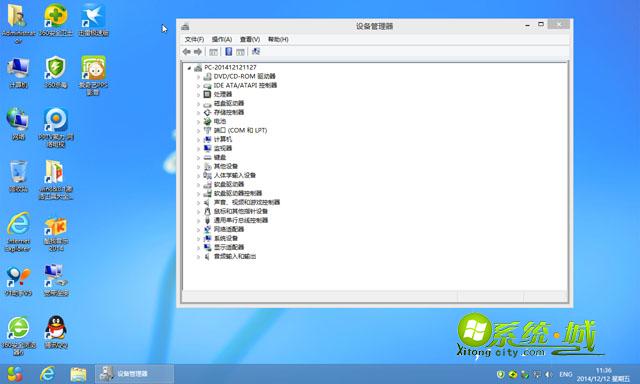Expand the 声音、视频和游戏控制器 node

(198, 202)
